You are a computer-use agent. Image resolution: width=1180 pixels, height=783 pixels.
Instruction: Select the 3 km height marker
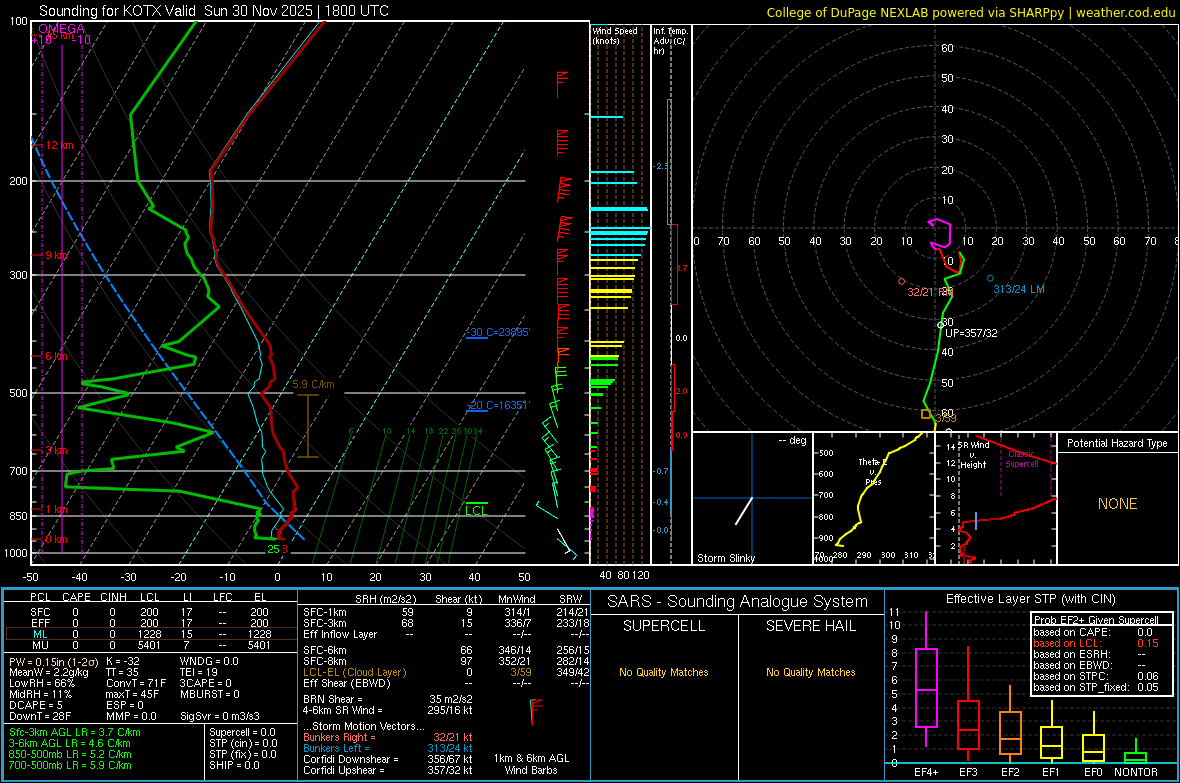56,450
